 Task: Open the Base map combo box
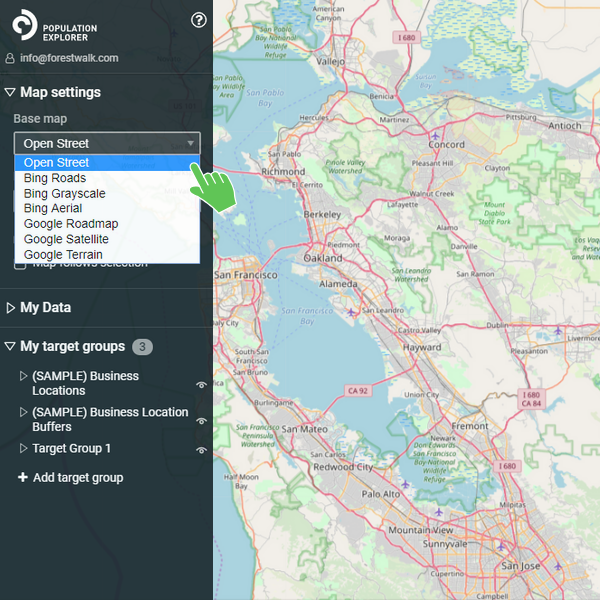[x=107, y=143]
